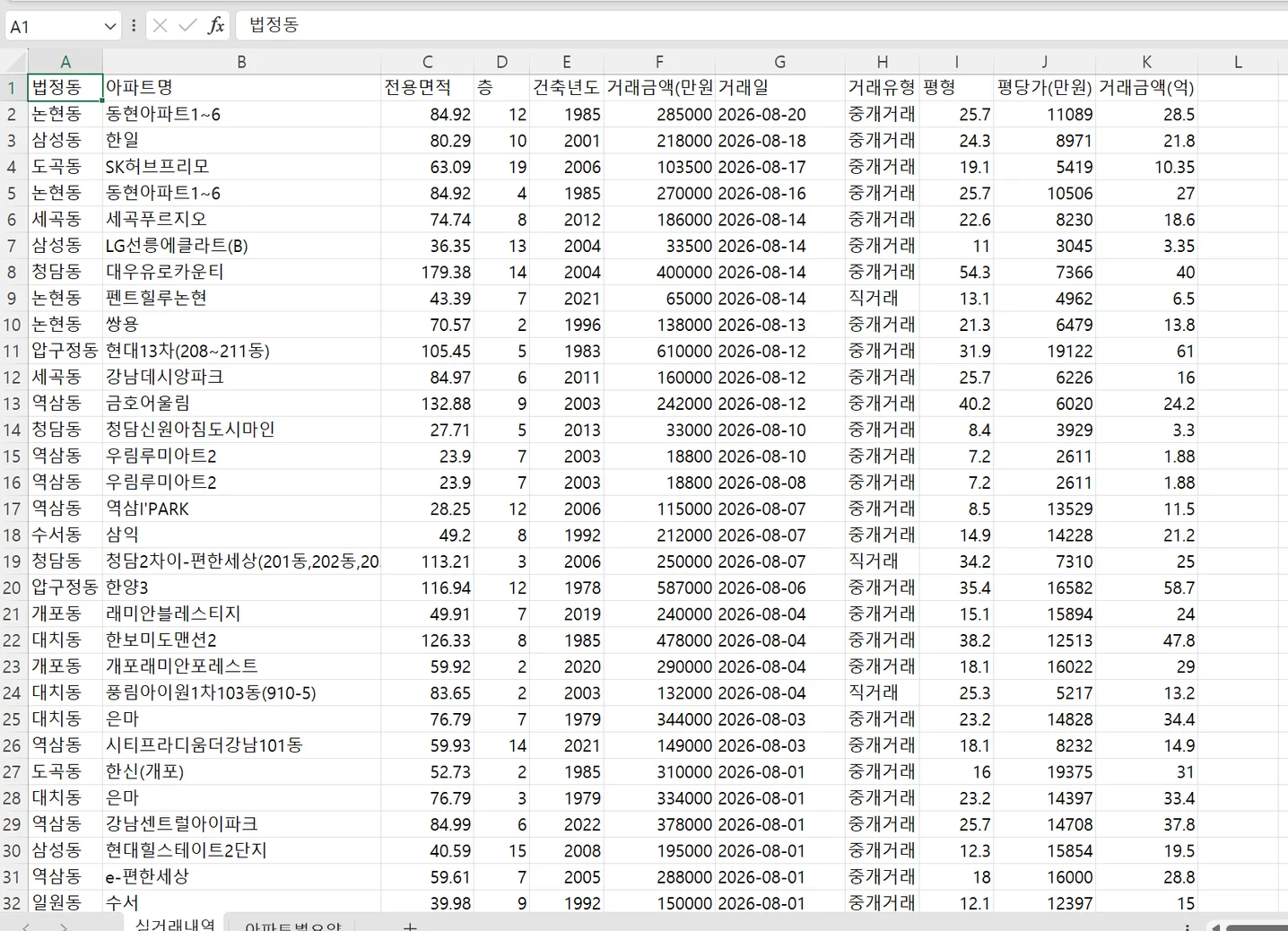Click cell 래미안블레스티지
Screen dimensions: 1288x931
click(241, 614)
